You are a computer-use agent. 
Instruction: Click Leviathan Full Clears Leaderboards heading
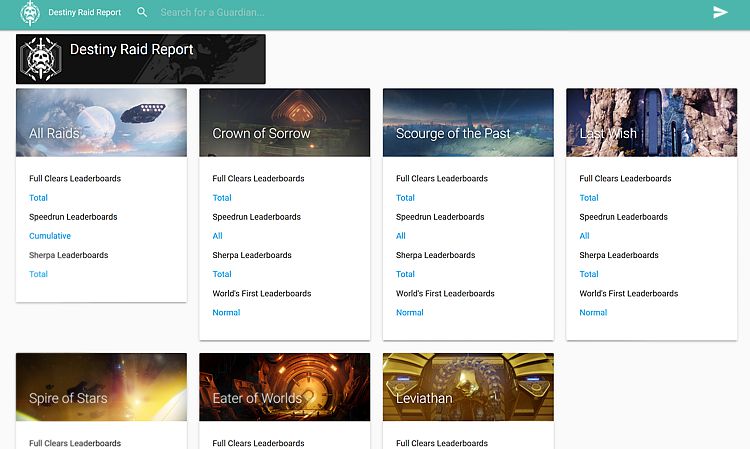click(442, 443)
